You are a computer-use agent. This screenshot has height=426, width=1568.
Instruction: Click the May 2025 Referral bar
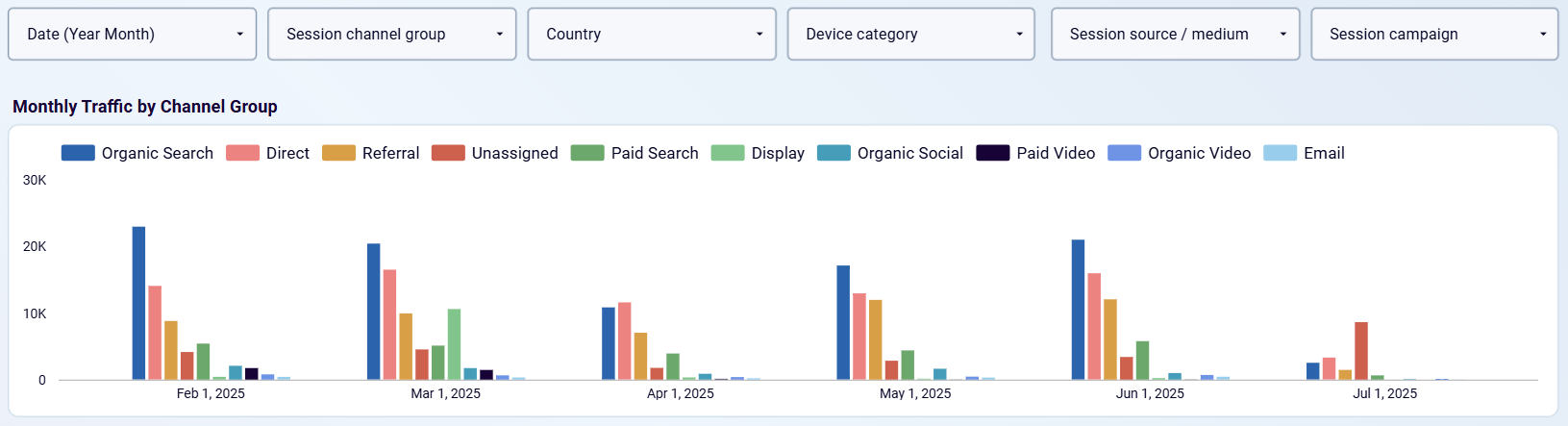876,339
